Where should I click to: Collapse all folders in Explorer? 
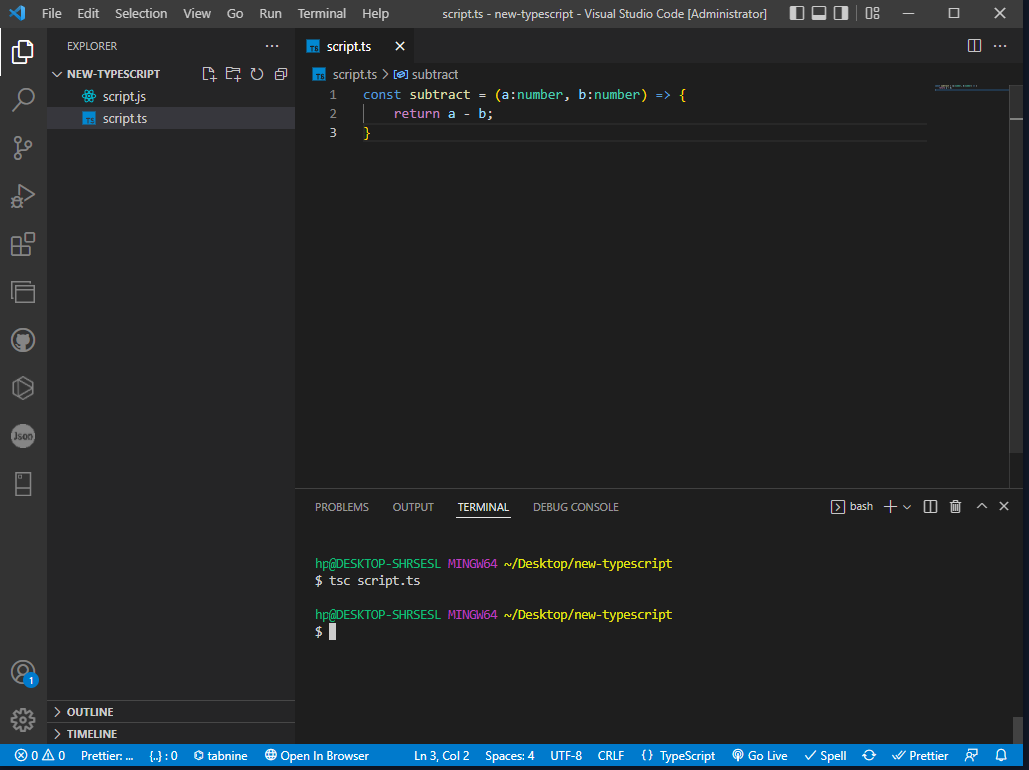tap(281, 74)
